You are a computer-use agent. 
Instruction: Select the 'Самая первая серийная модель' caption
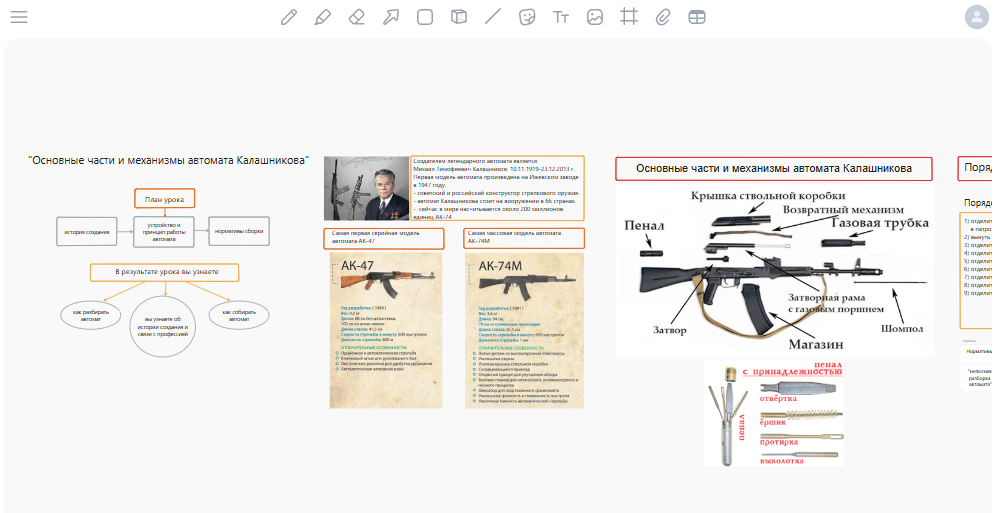[384, 238]
